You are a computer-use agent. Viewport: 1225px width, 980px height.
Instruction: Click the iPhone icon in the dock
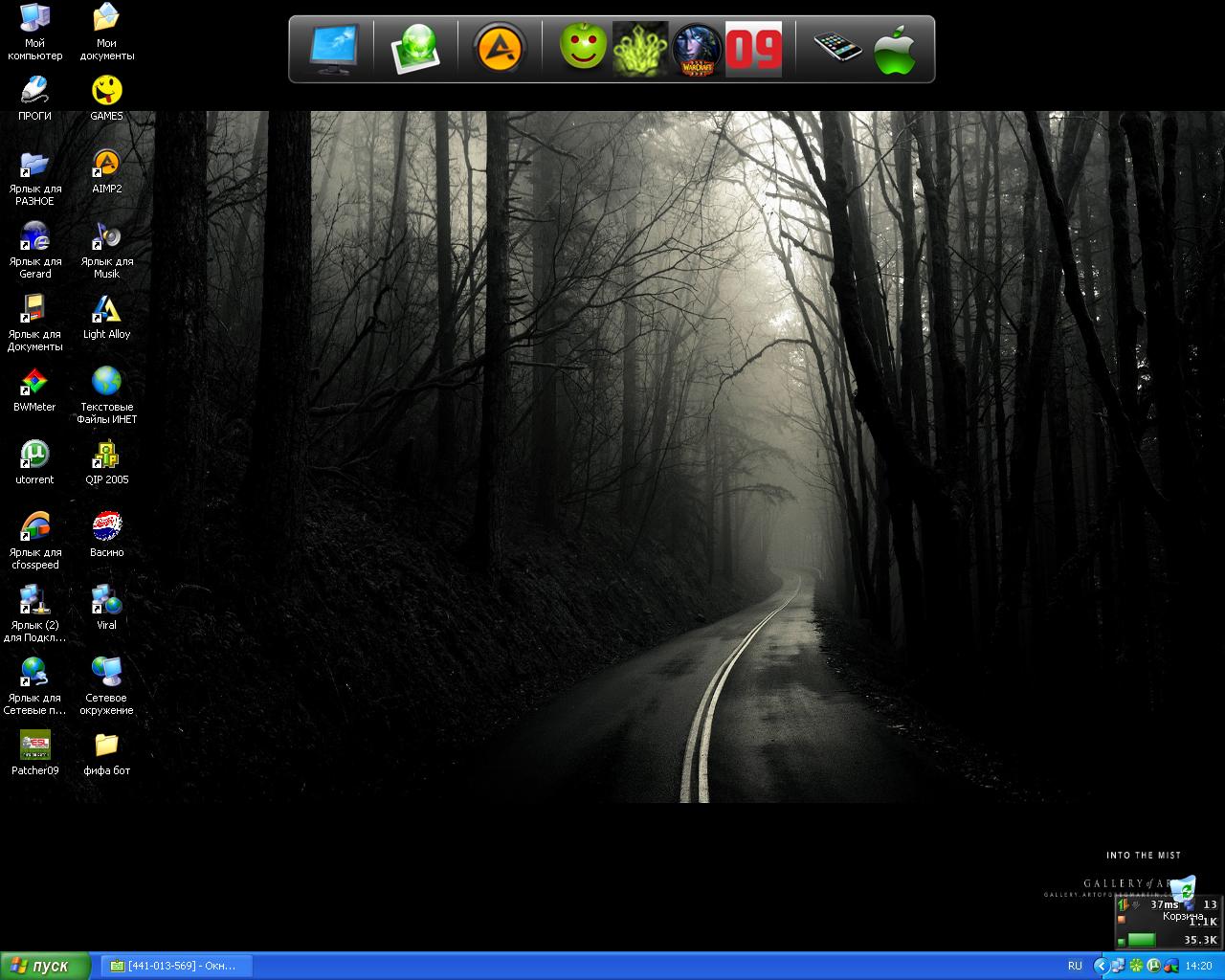click(837, 47)
